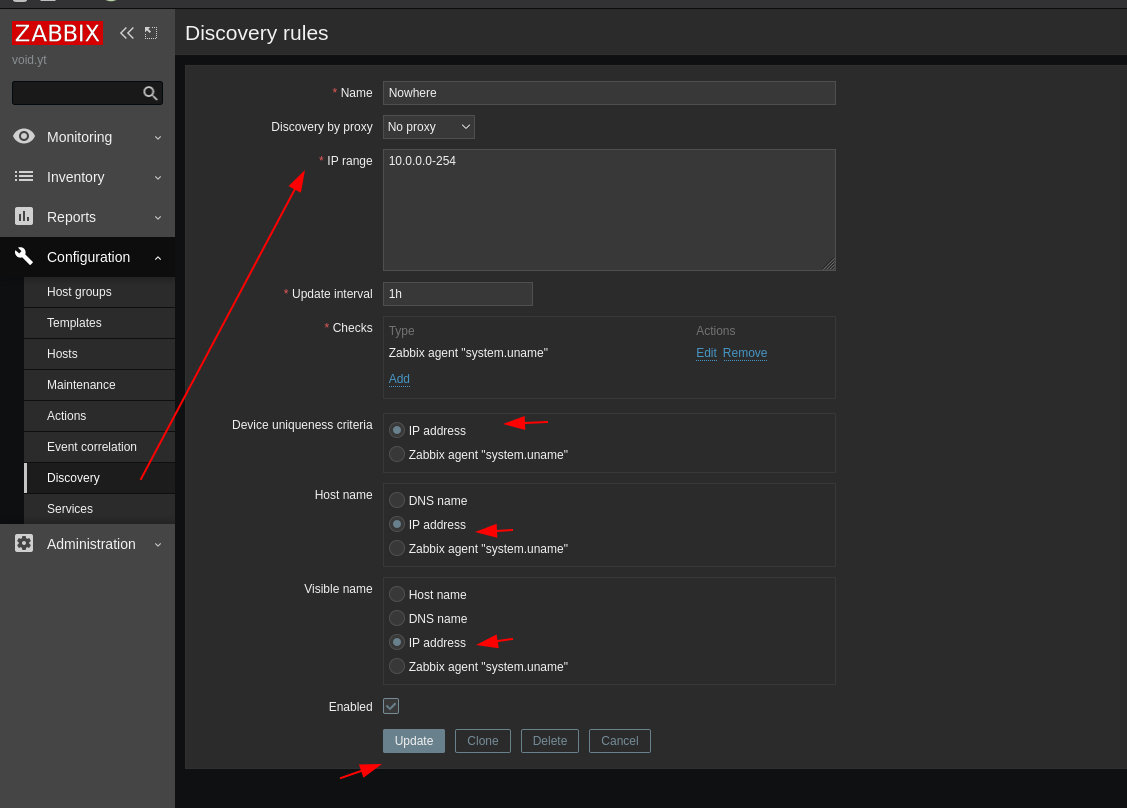Click the Clone button
This screenshot has height=808, width=1127.
pyautogui.click(x=483, y=740)
